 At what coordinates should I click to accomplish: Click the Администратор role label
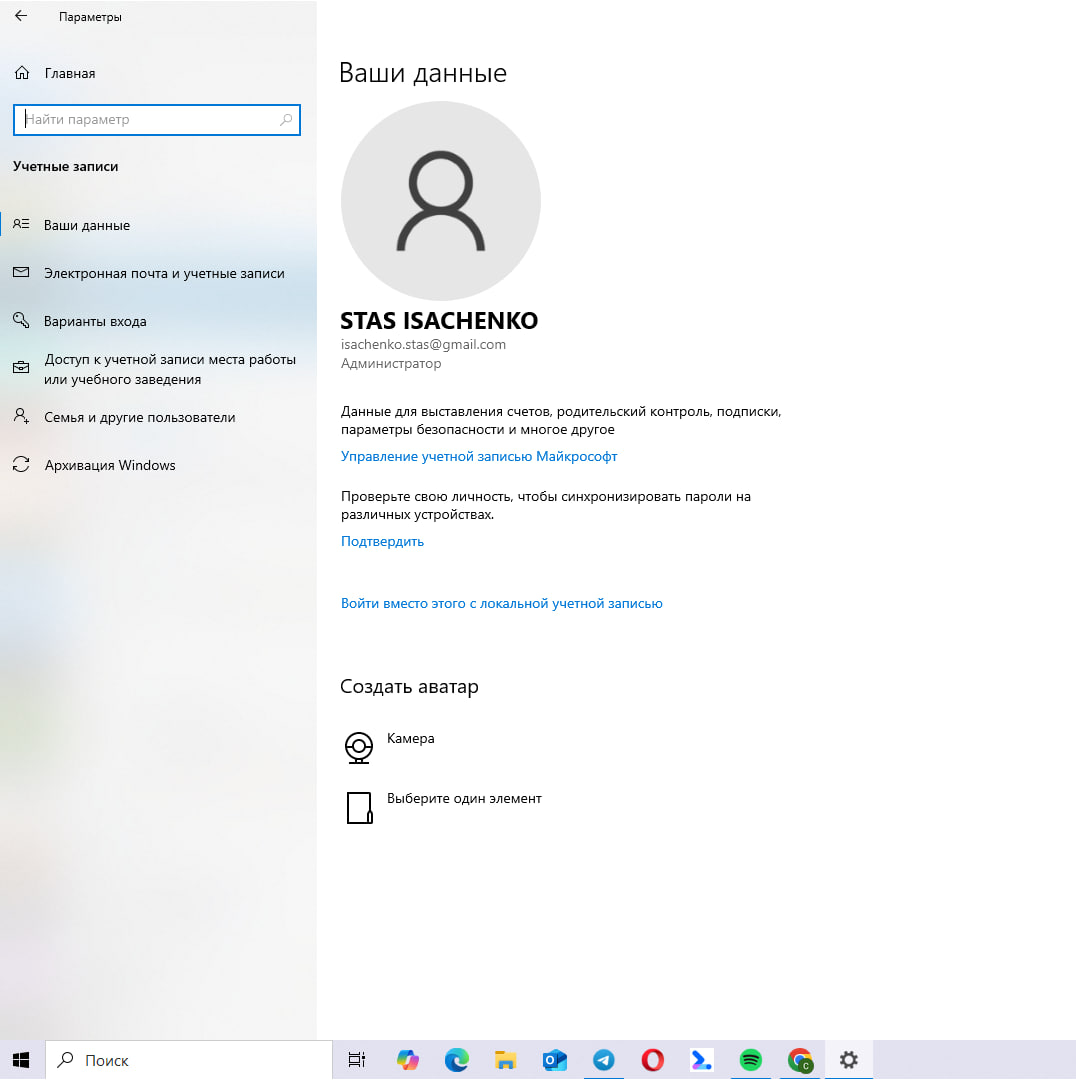pyautogui.click(x=391, y=363)
